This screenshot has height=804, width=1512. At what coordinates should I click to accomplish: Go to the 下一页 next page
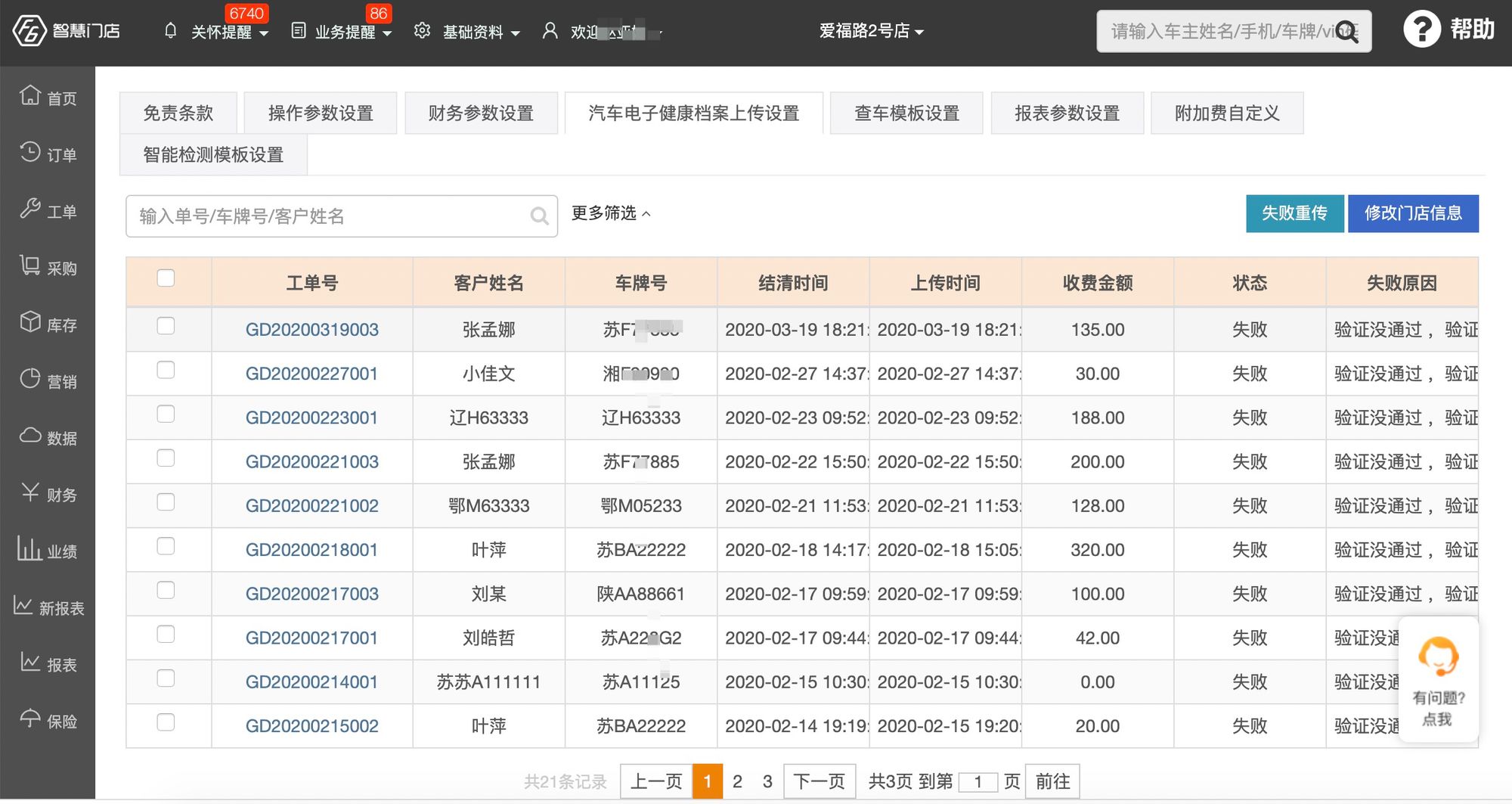(x=820, y=781)
